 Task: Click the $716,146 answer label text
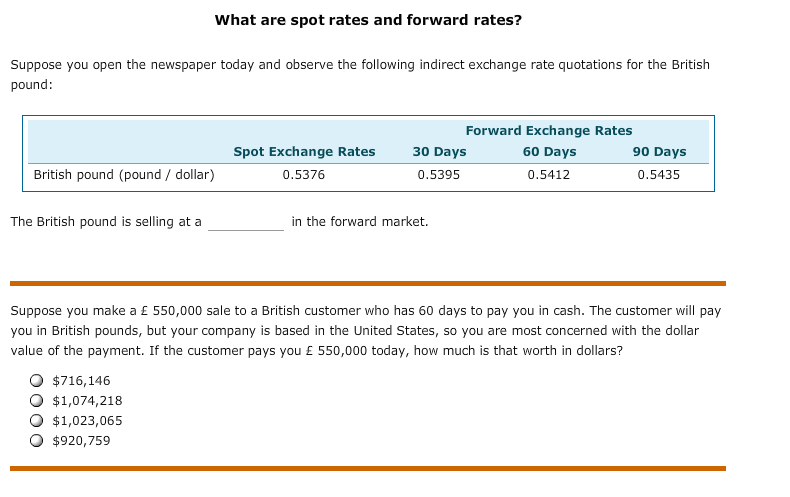(x=81, y=381)
